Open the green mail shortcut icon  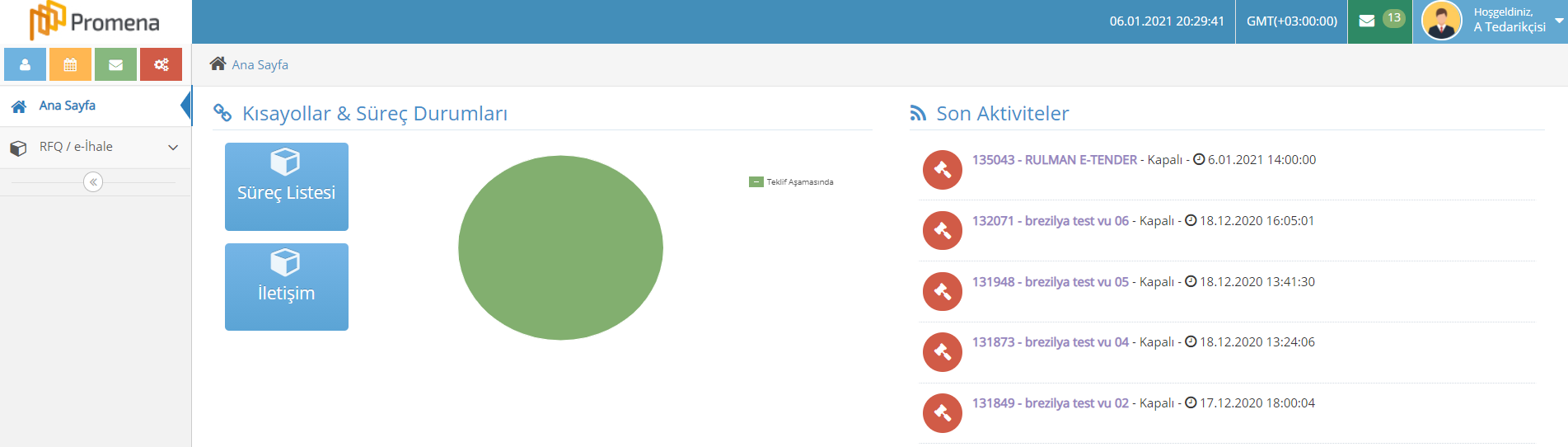[115, 64]
